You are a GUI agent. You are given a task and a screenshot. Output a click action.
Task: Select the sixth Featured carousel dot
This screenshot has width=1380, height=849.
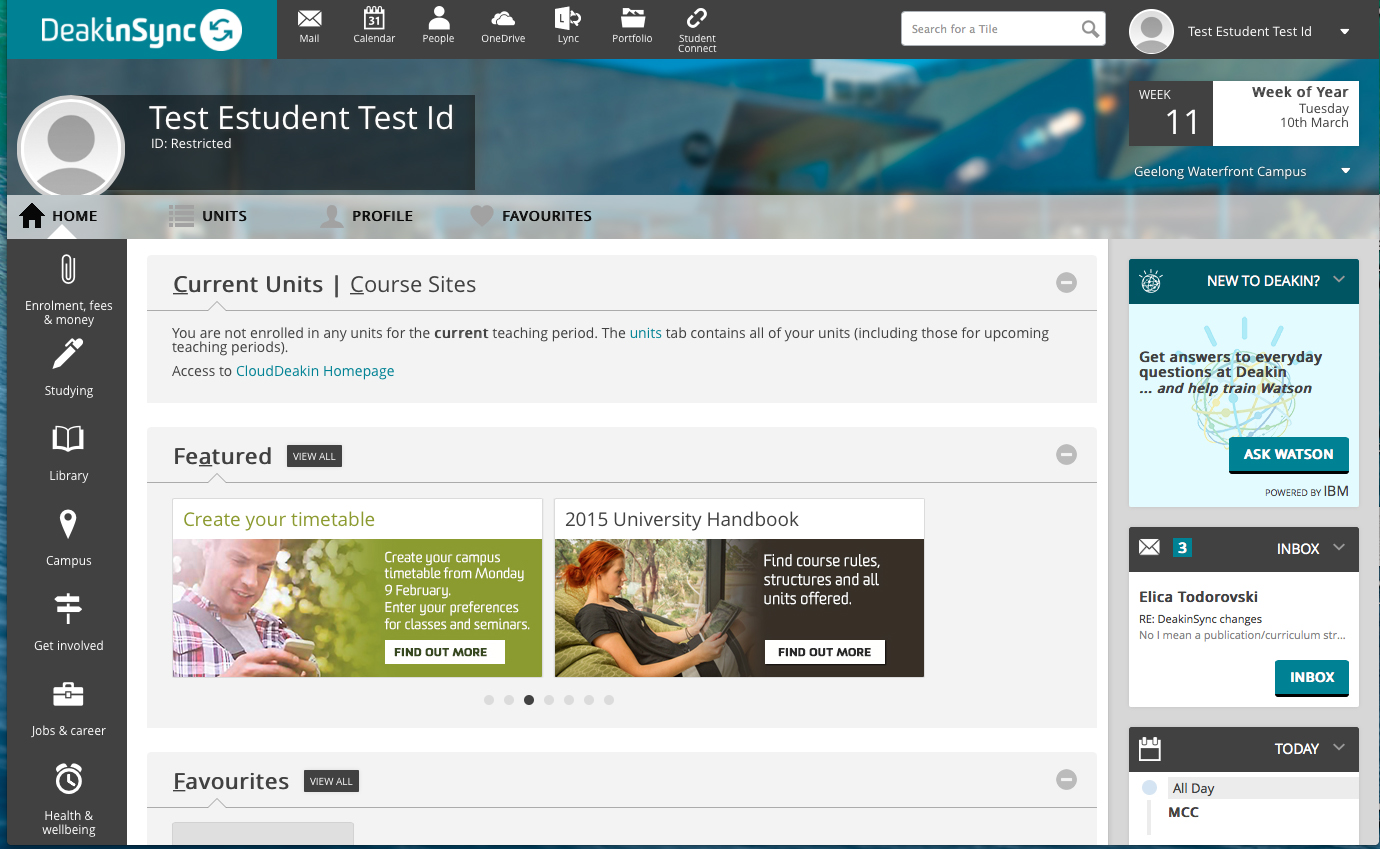[x=589, y=700]
